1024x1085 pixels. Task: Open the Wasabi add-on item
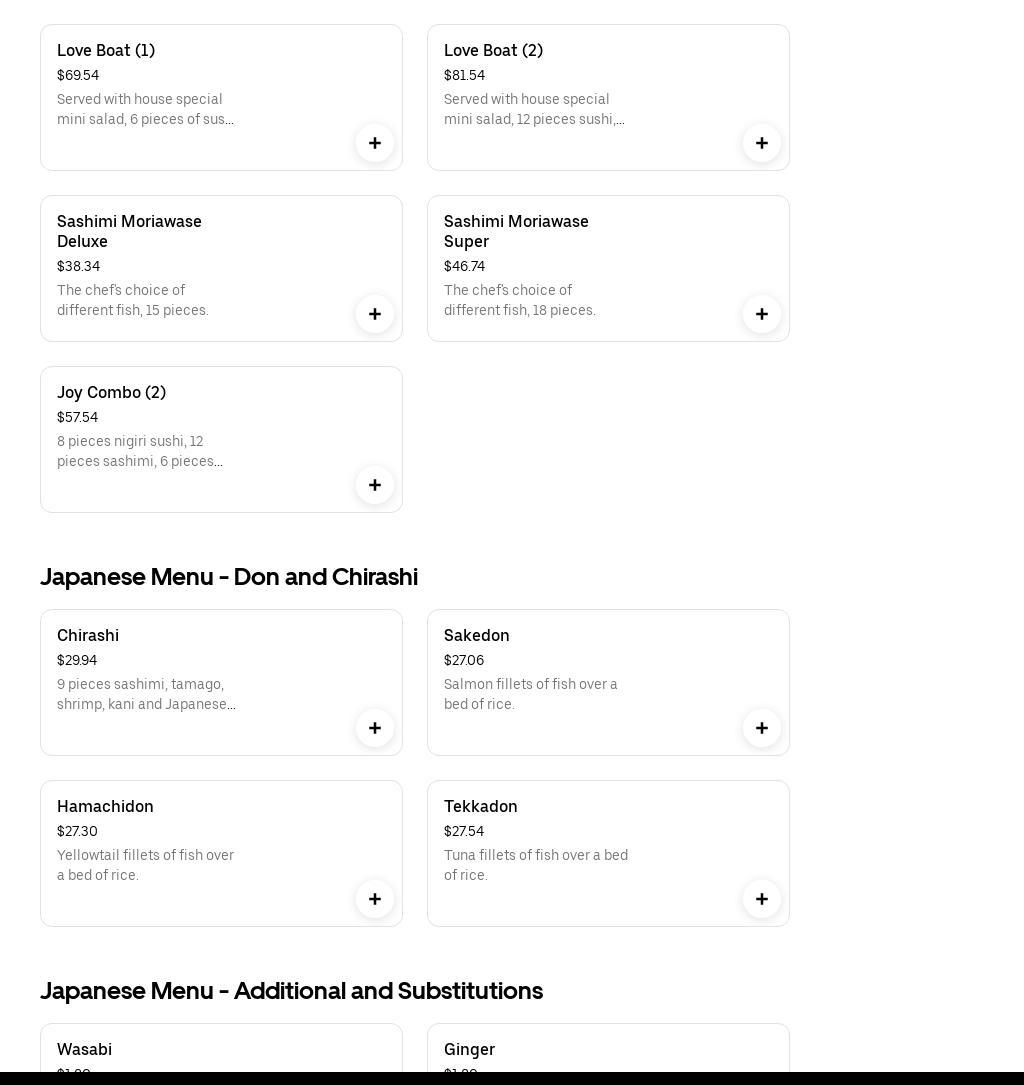click(85, 1049)
